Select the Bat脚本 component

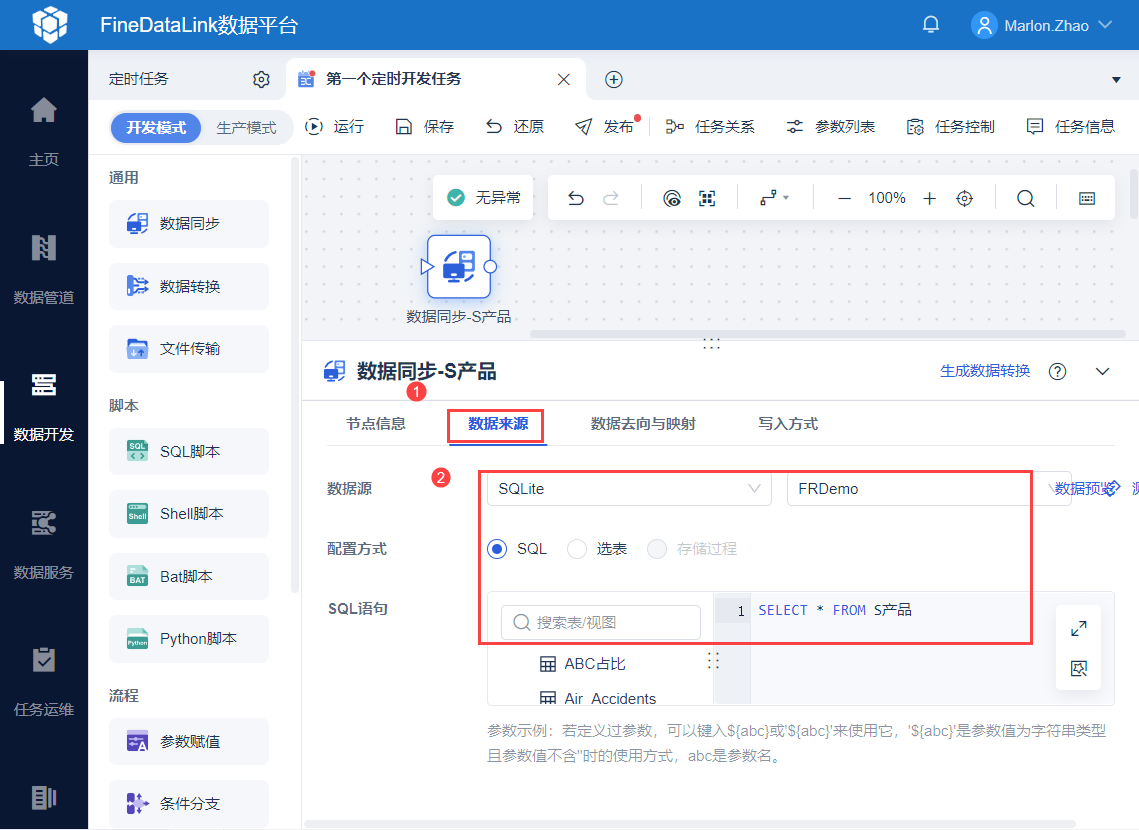click(x=189, y=577)
